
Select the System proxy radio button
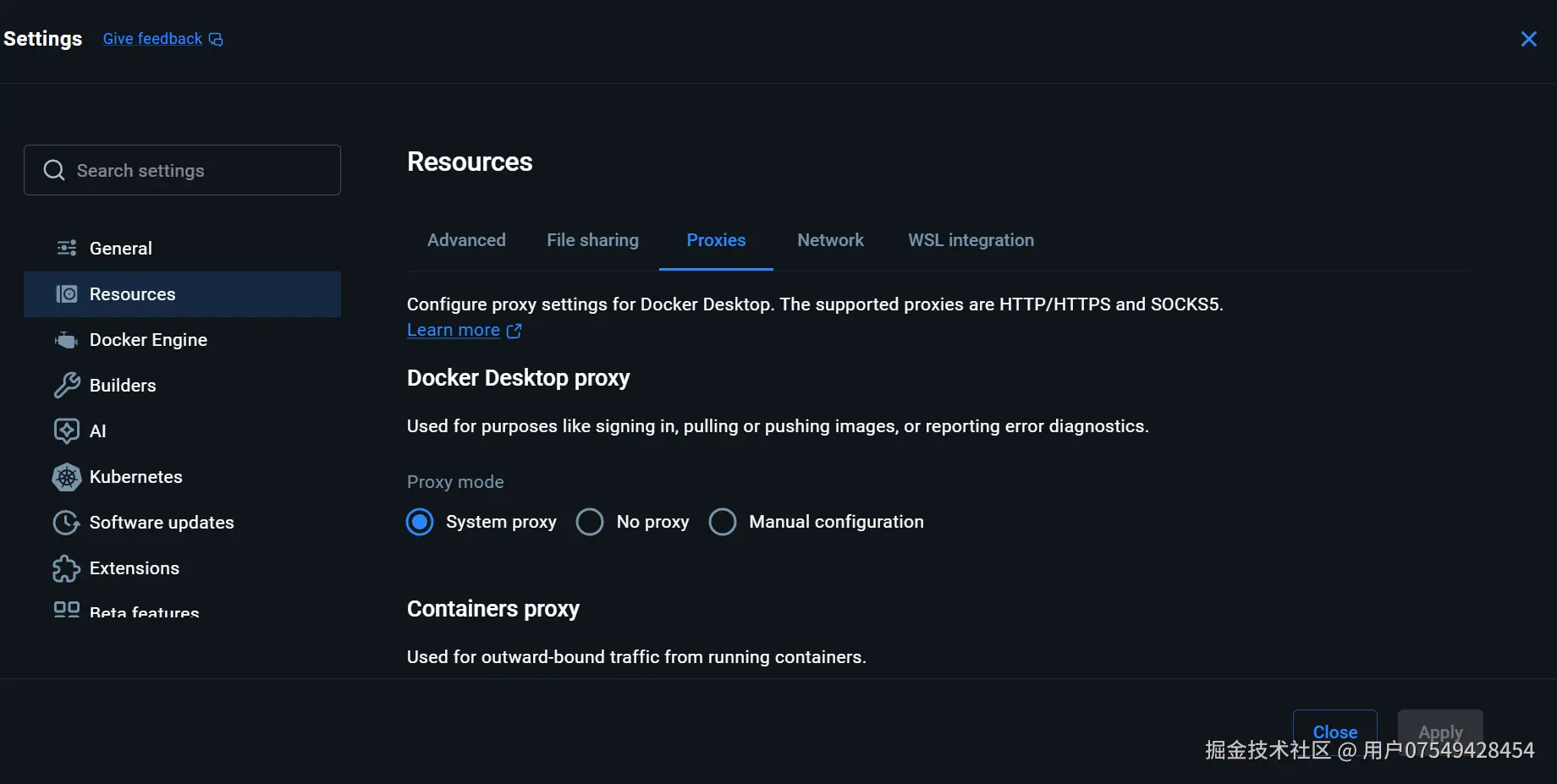point(420,522)
